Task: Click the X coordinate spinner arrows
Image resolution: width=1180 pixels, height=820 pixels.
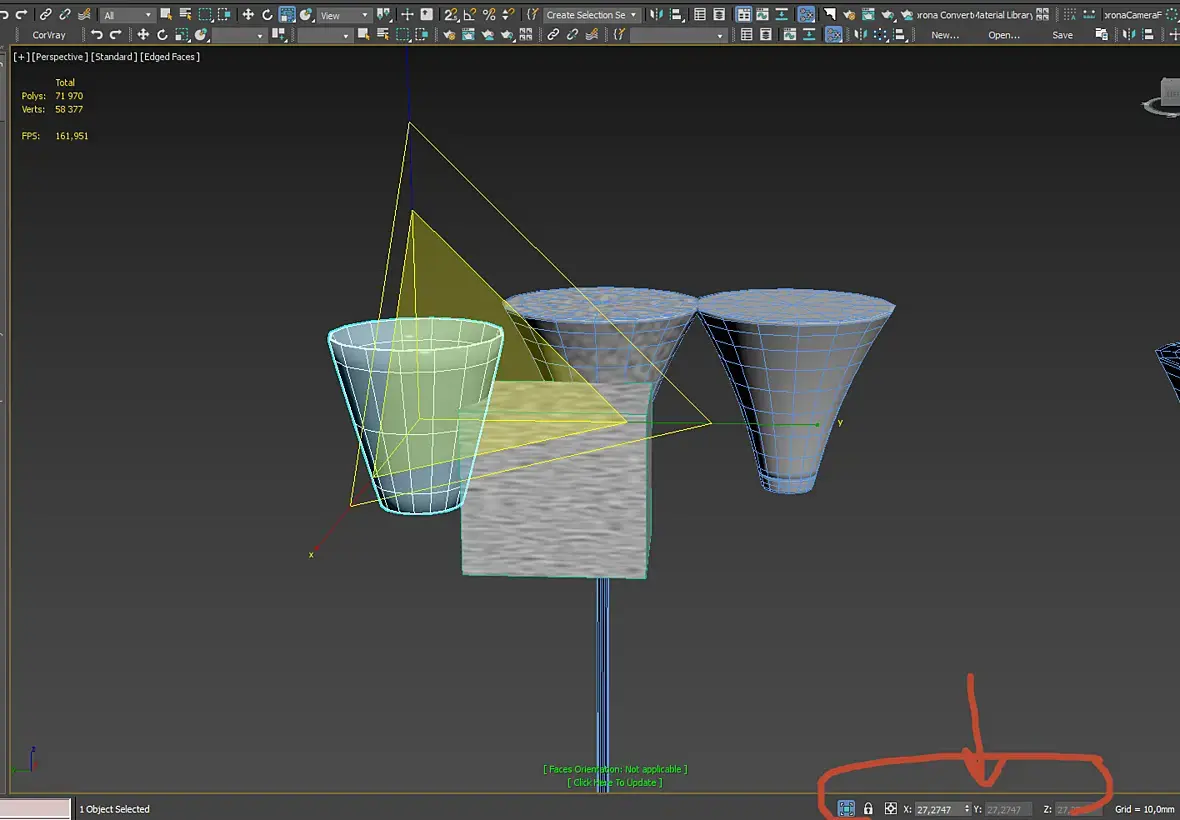Action: click(966, 809)
